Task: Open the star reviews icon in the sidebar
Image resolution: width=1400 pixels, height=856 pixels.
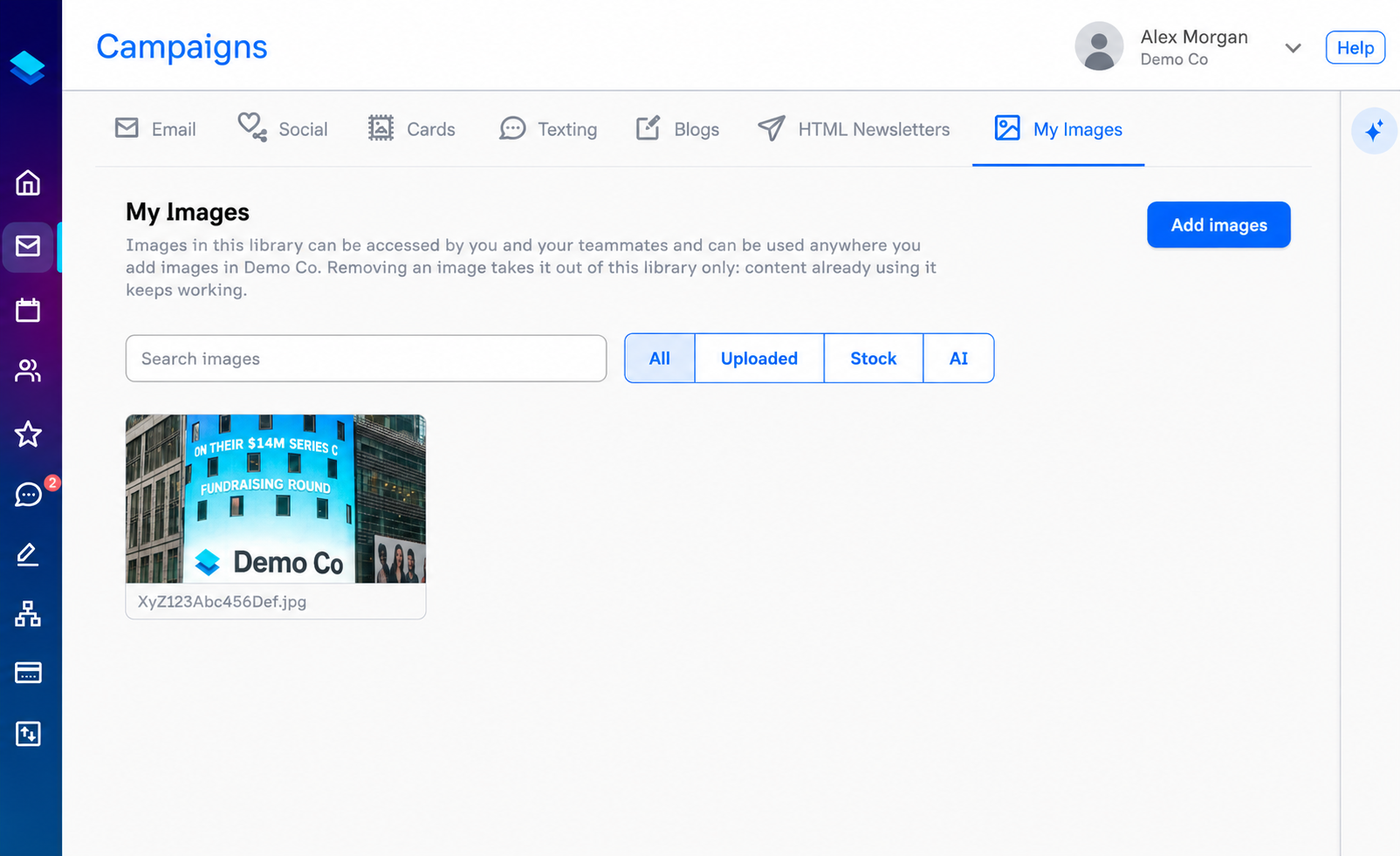Action: (x=28, y=434)
